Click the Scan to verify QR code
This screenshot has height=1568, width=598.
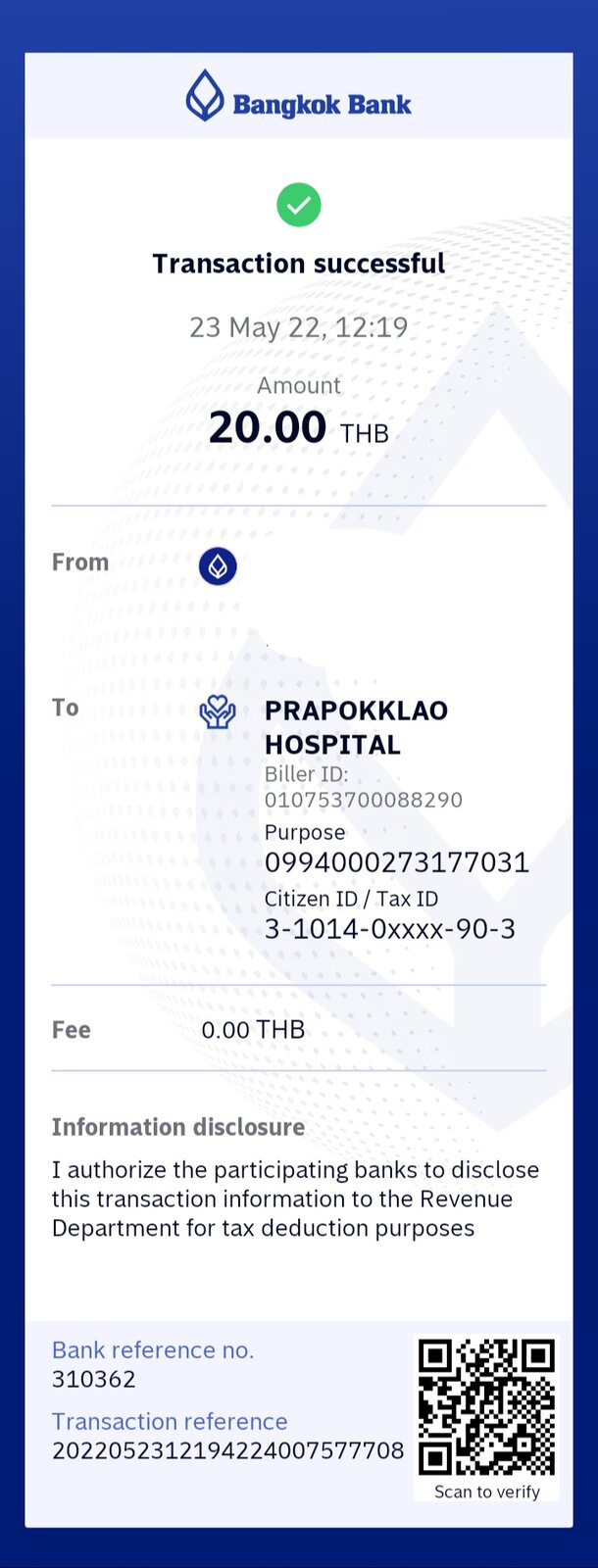(487, 1407)
